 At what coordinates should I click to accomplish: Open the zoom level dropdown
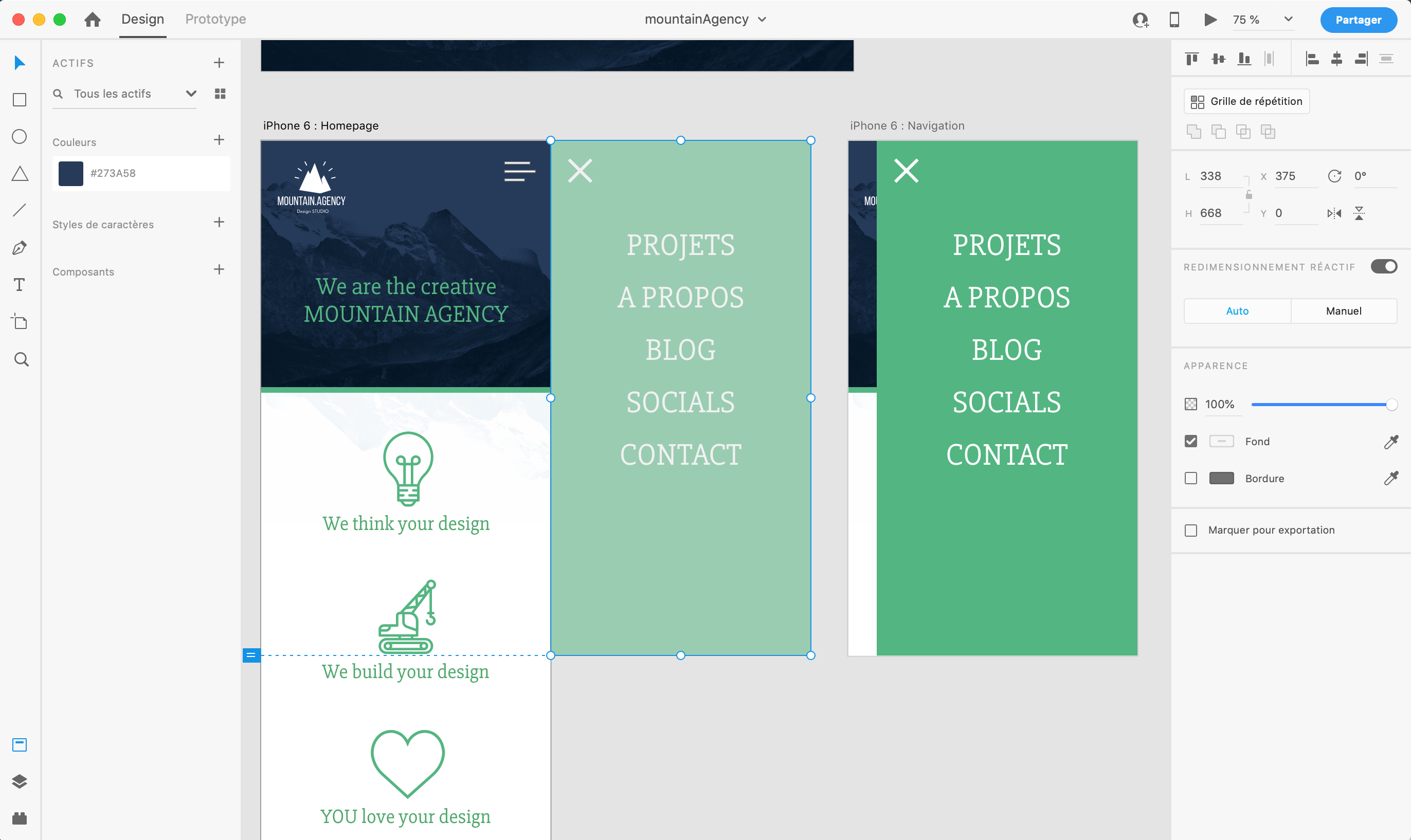click(1288, 20)
